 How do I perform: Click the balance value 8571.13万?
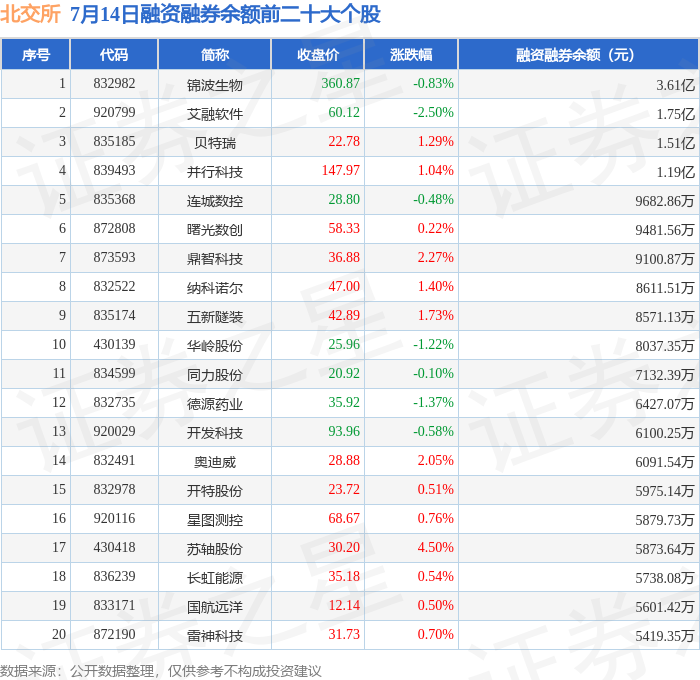click(665, 317)
